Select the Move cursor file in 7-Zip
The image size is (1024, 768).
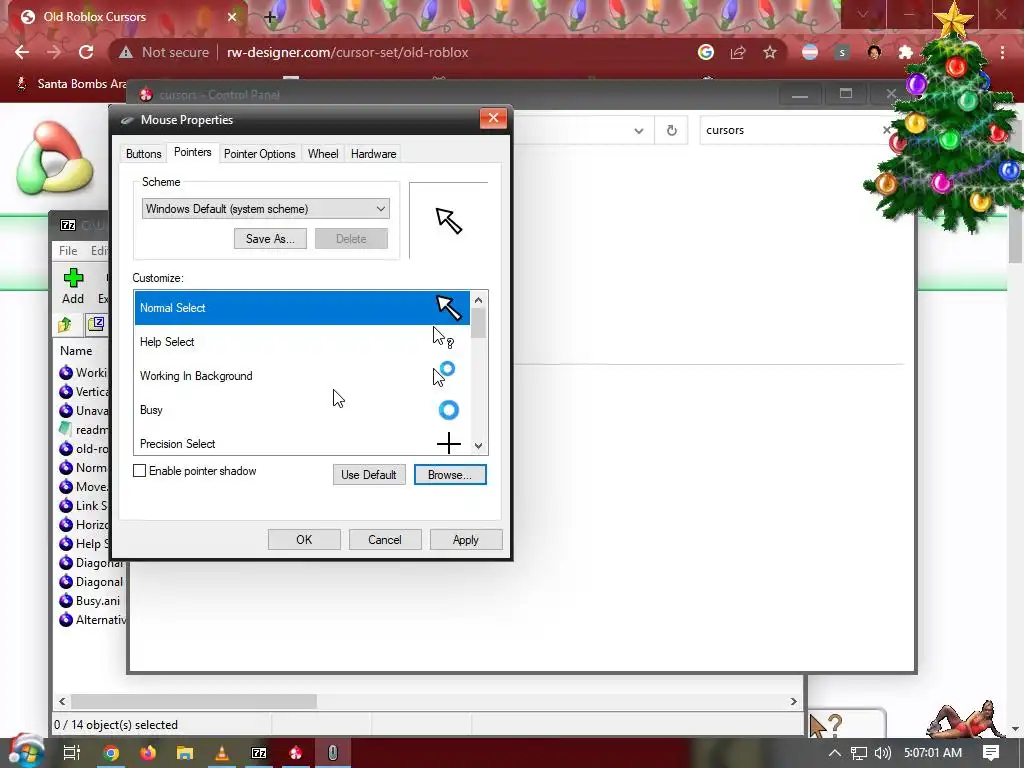tap(84, 487)
